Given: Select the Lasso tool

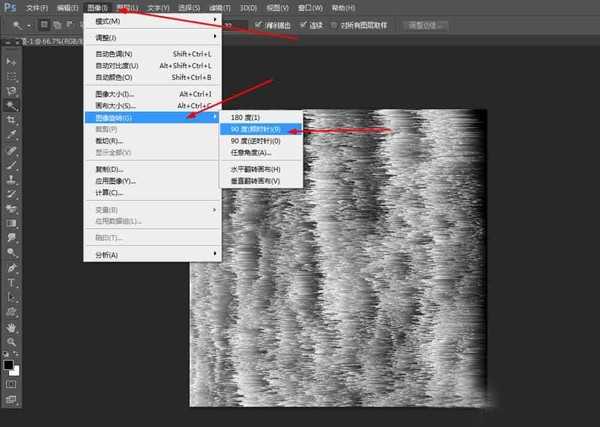Looking at the screenshot, I should pos(12,90).
